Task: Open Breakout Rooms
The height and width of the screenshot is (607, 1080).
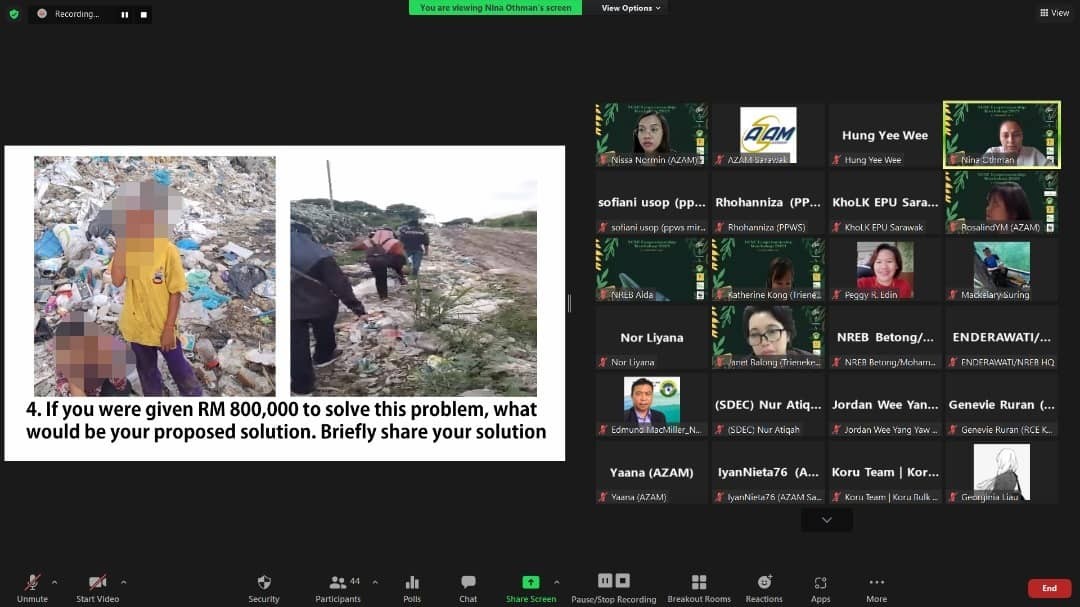Action: point(699,583)
